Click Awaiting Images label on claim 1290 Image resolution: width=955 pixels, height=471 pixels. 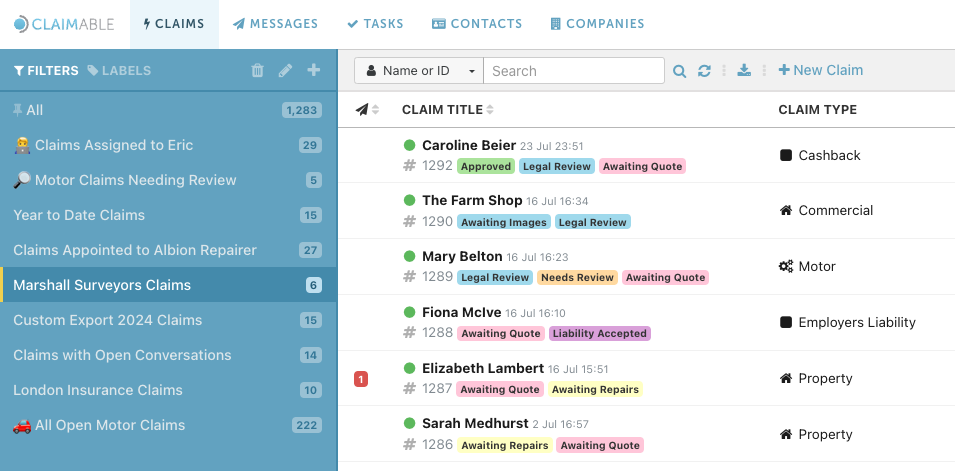tap(504, 222)
